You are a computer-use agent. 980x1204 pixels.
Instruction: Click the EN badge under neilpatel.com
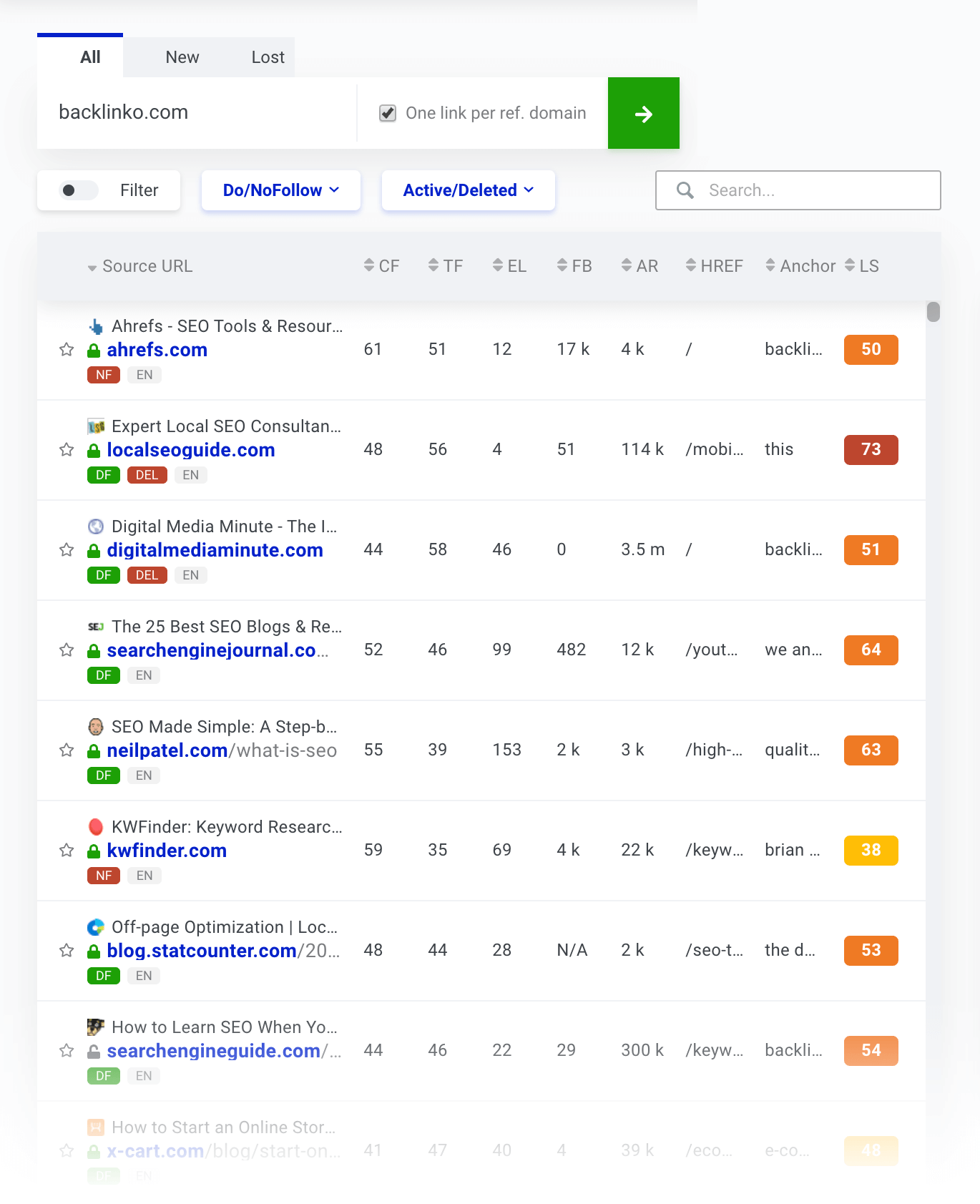144,775
